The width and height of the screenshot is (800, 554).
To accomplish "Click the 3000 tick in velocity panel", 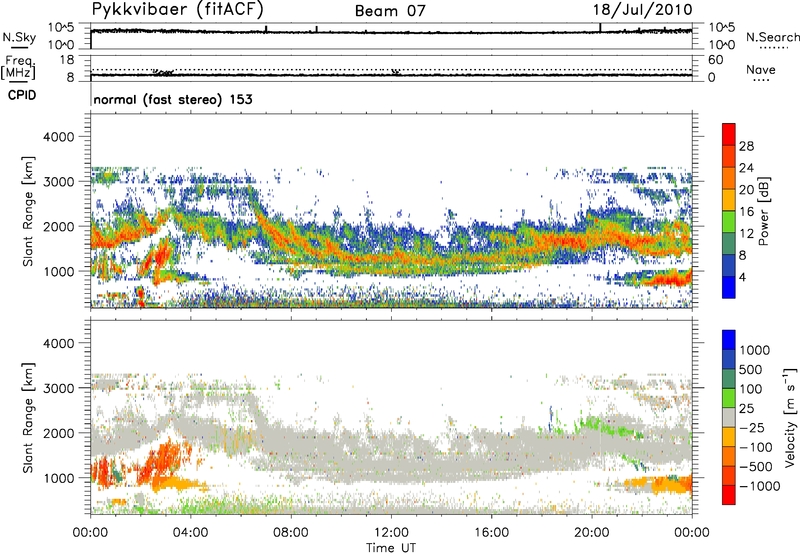I will 58,388.
